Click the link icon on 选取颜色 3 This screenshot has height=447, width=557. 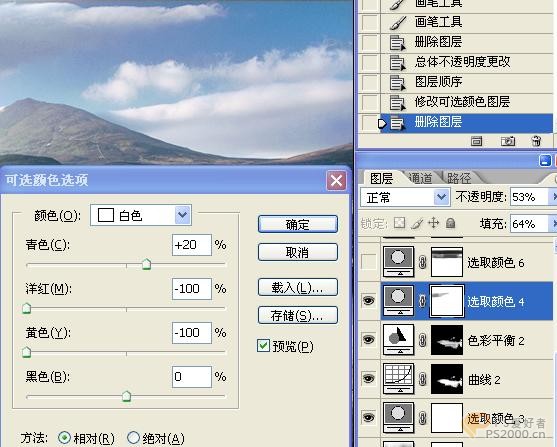[422, 418]
